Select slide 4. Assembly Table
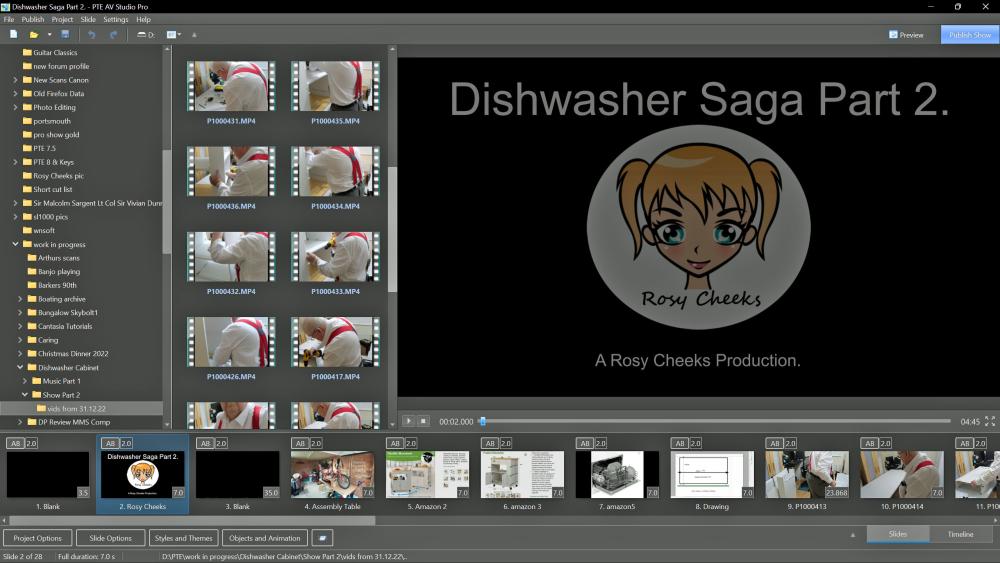The height and width of the screenshot is (563, 1000). coord(332,475)
